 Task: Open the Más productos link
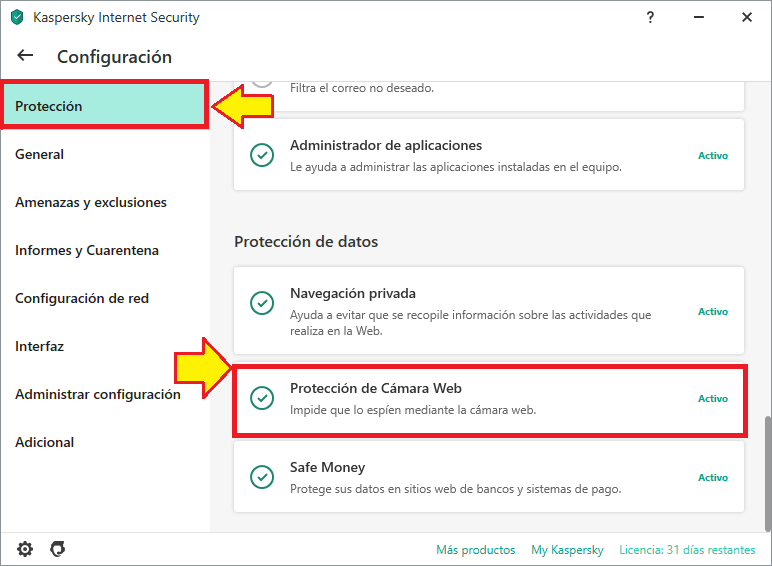475,550
